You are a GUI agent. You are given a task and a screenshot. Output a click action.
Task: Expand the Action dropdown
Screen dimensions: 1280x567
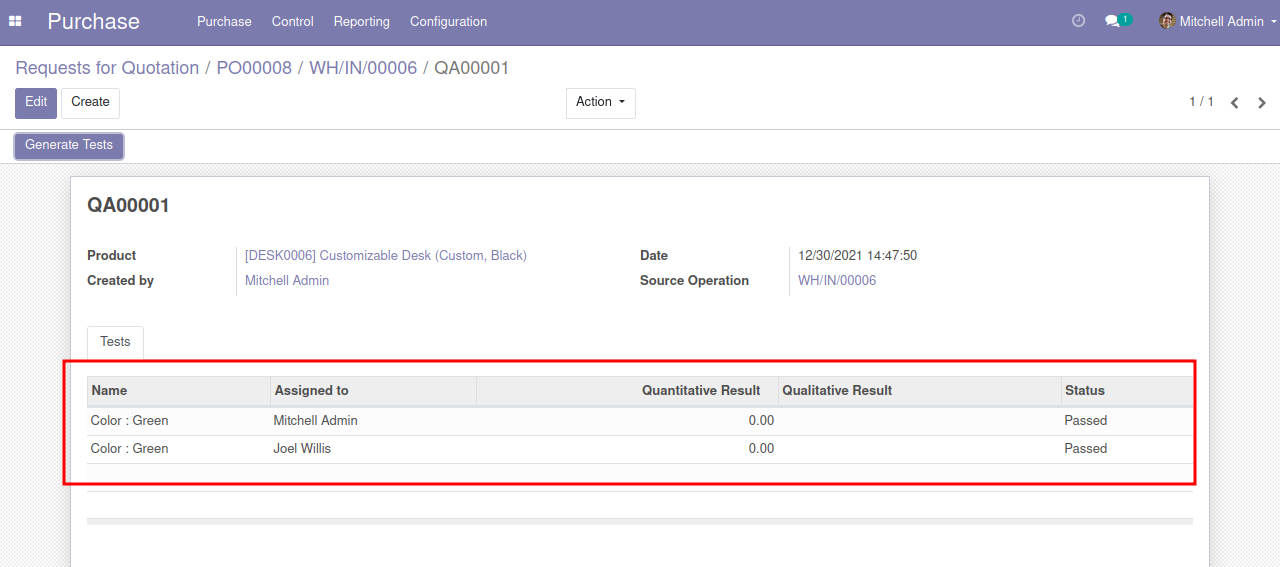click(601, 103)
